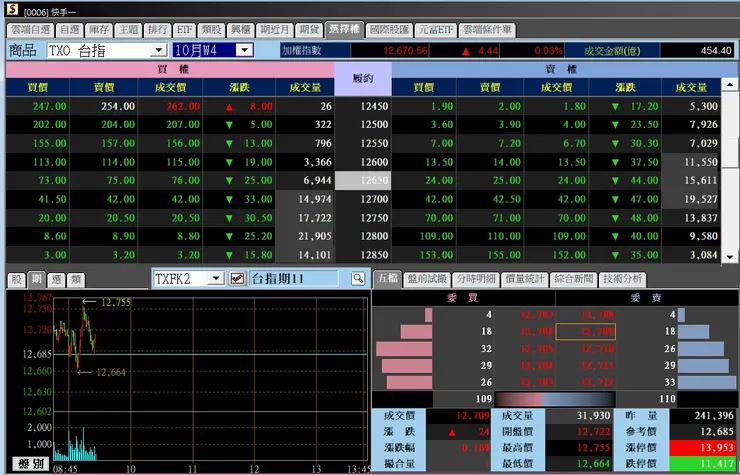Screen dimensions: 740x475
Task: Switch to the 自選 tab
Action: pyautogui.click(x=69, y=30)
